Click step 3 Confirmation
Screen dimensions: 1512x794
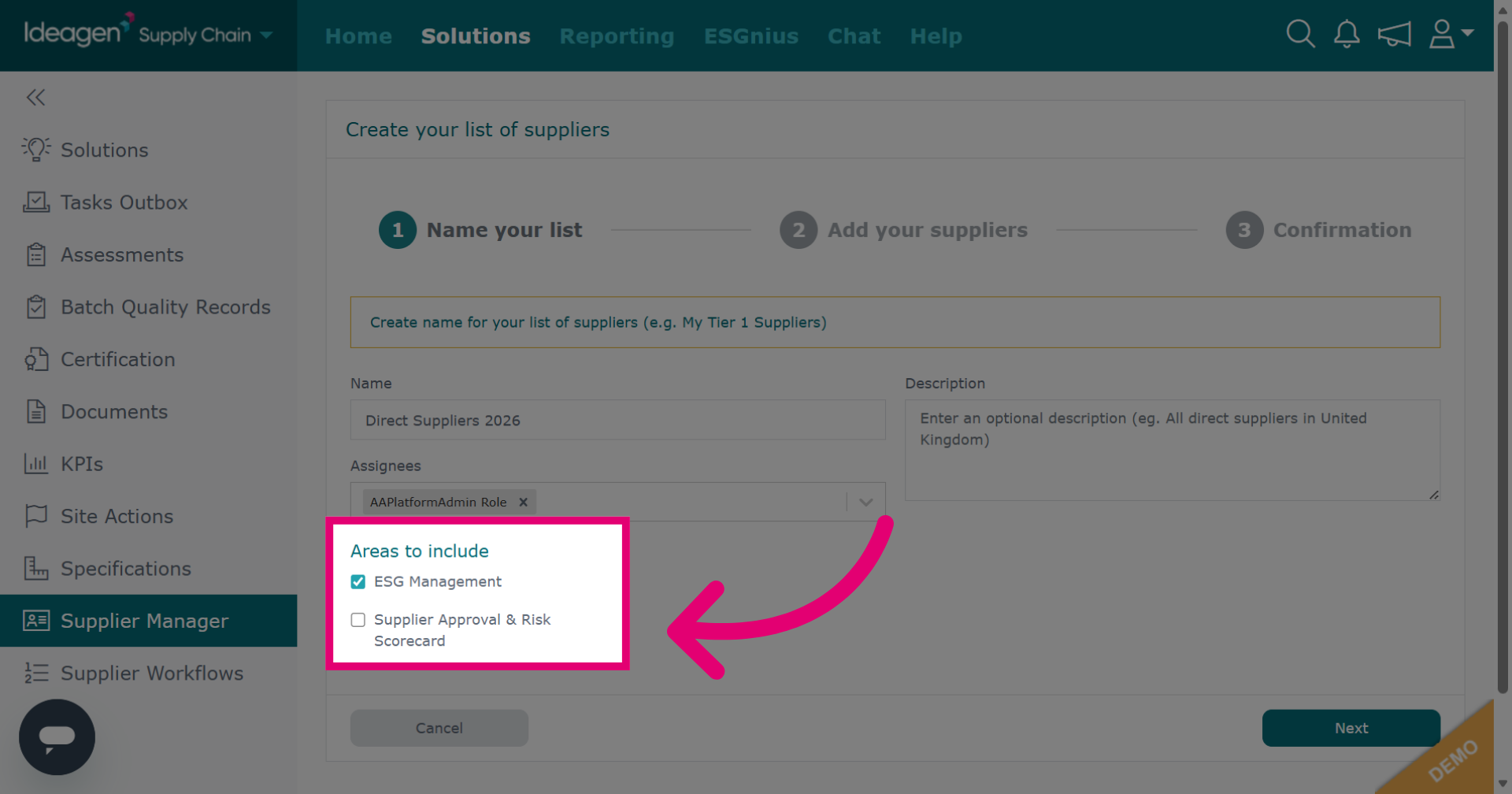1318,230
